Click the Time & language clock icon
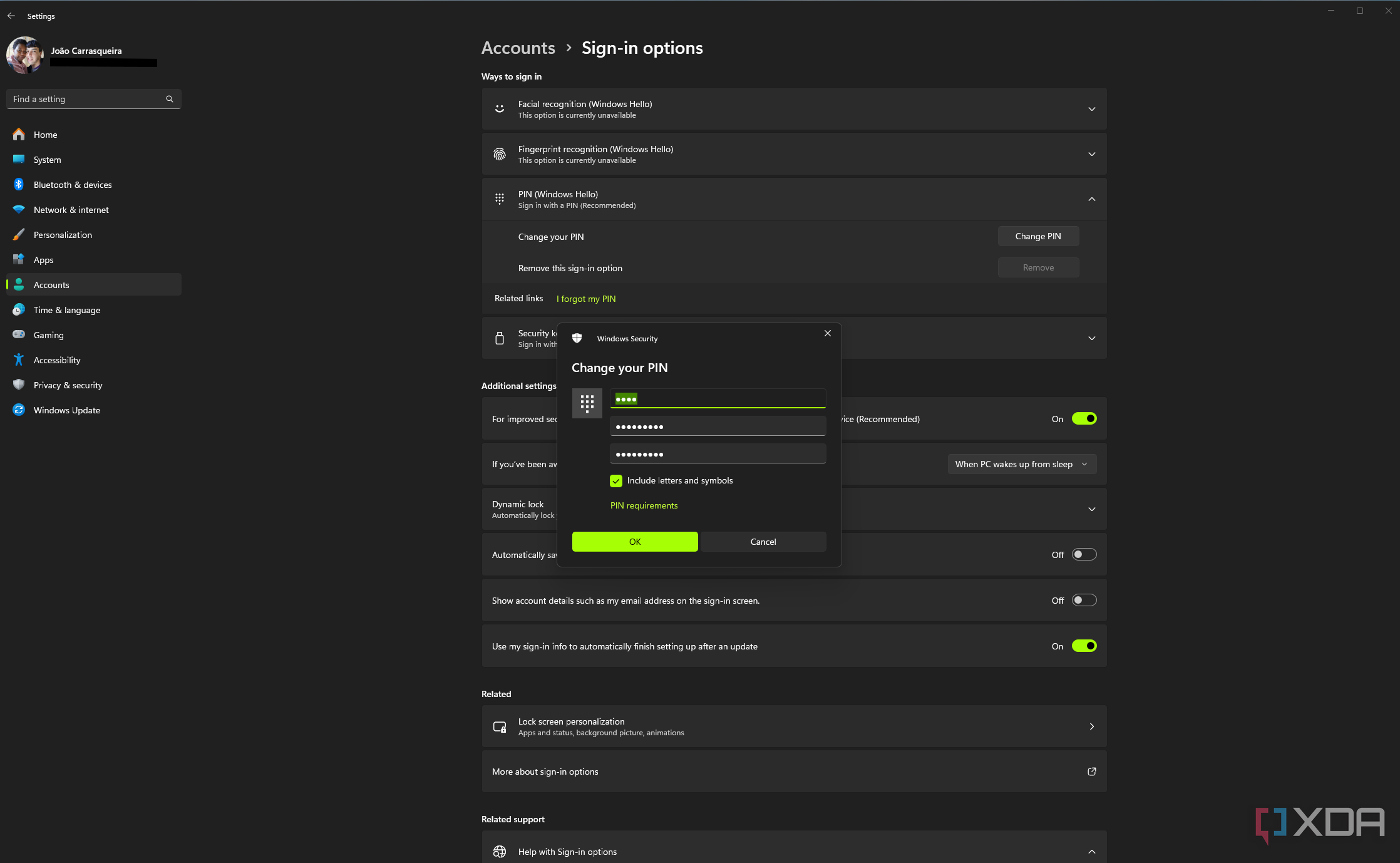This screenshot has height=863, width=1400. [19, 309]
